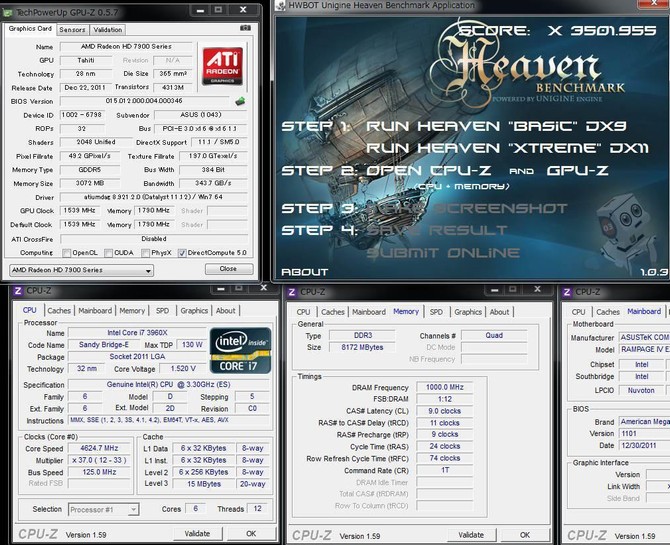Click the "Intel Core i7 3960X" name value
The width and height of the screenshot is (670, 545).
(137, 333)
